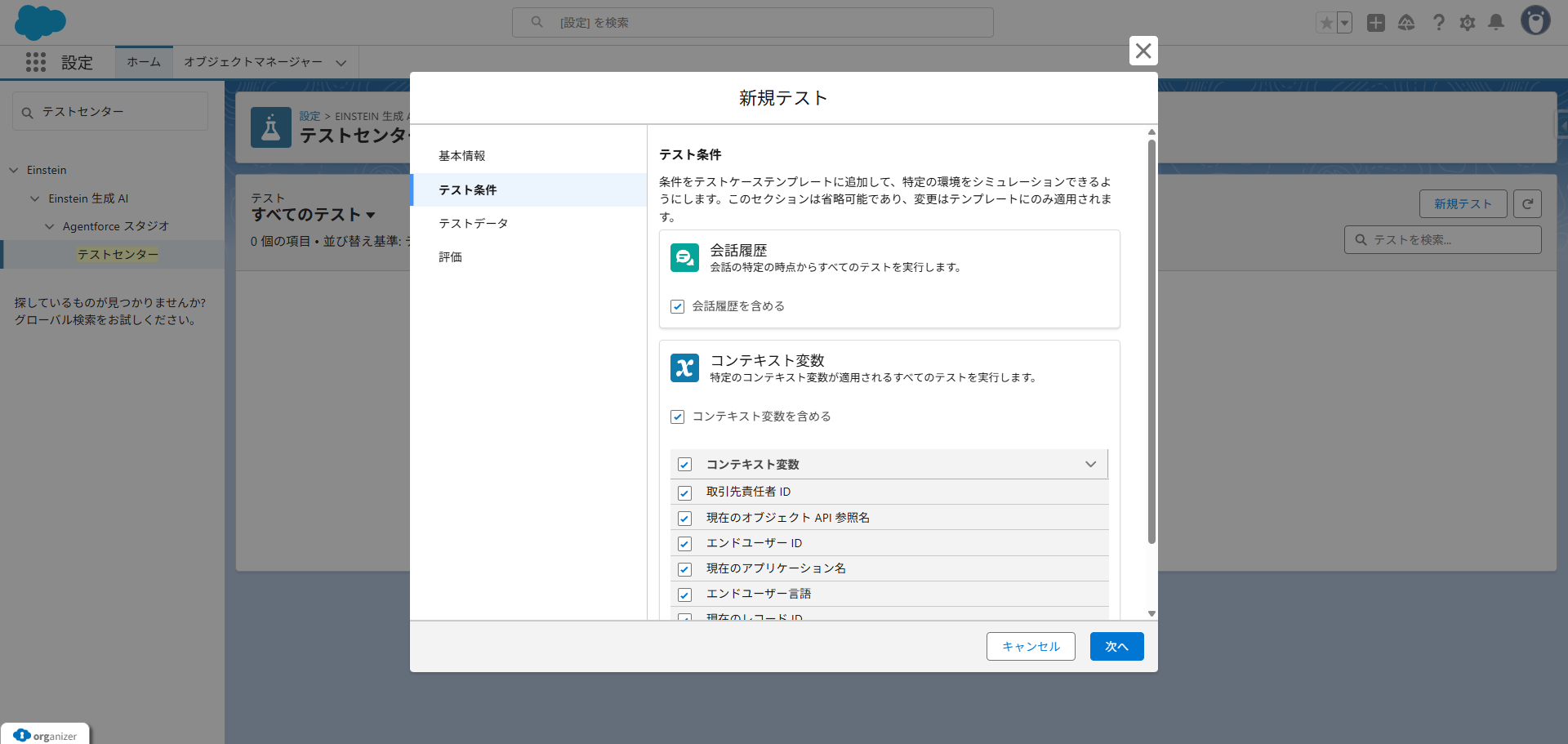Close the 新規テスト dialog with X
The width and height of the screenshot is (1568, 744).
pyautogui.click(x=1143, y=51)
